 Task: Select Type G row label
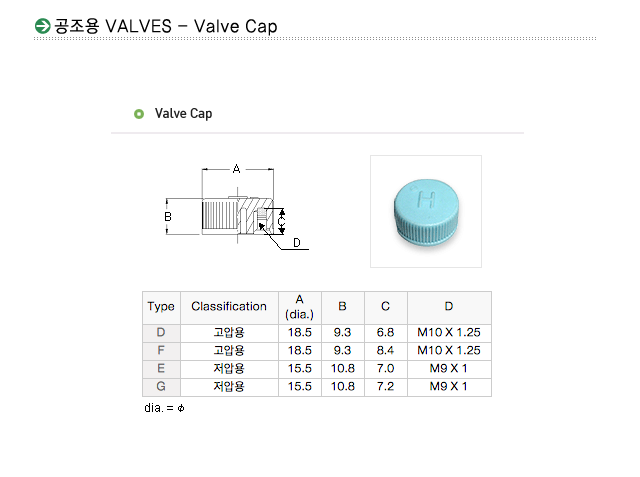pos(161,386)
